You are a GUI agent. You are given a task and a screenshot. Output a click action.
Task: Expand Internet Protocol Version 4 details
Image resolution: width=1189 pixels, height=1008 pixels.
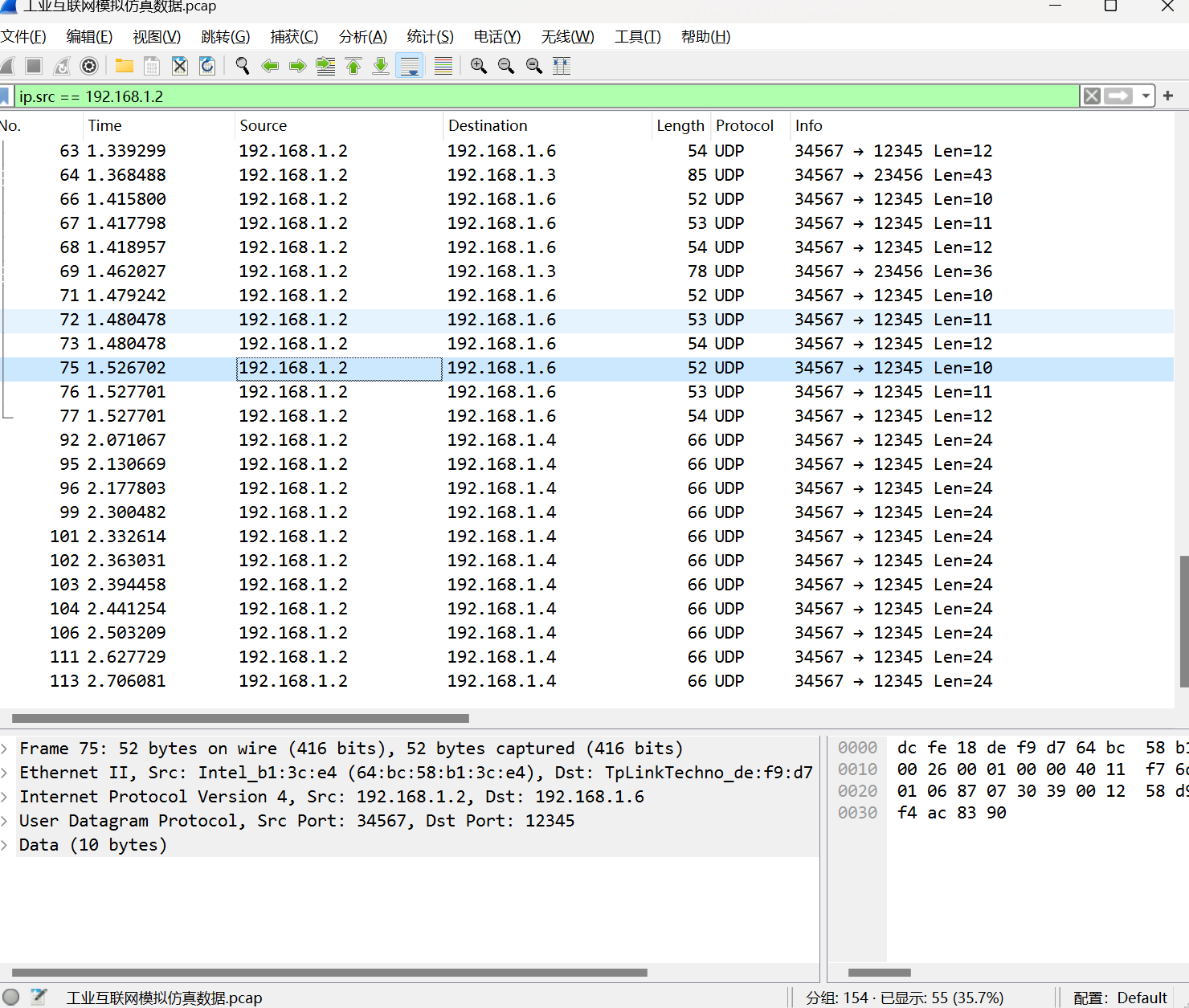click(5, 797)
